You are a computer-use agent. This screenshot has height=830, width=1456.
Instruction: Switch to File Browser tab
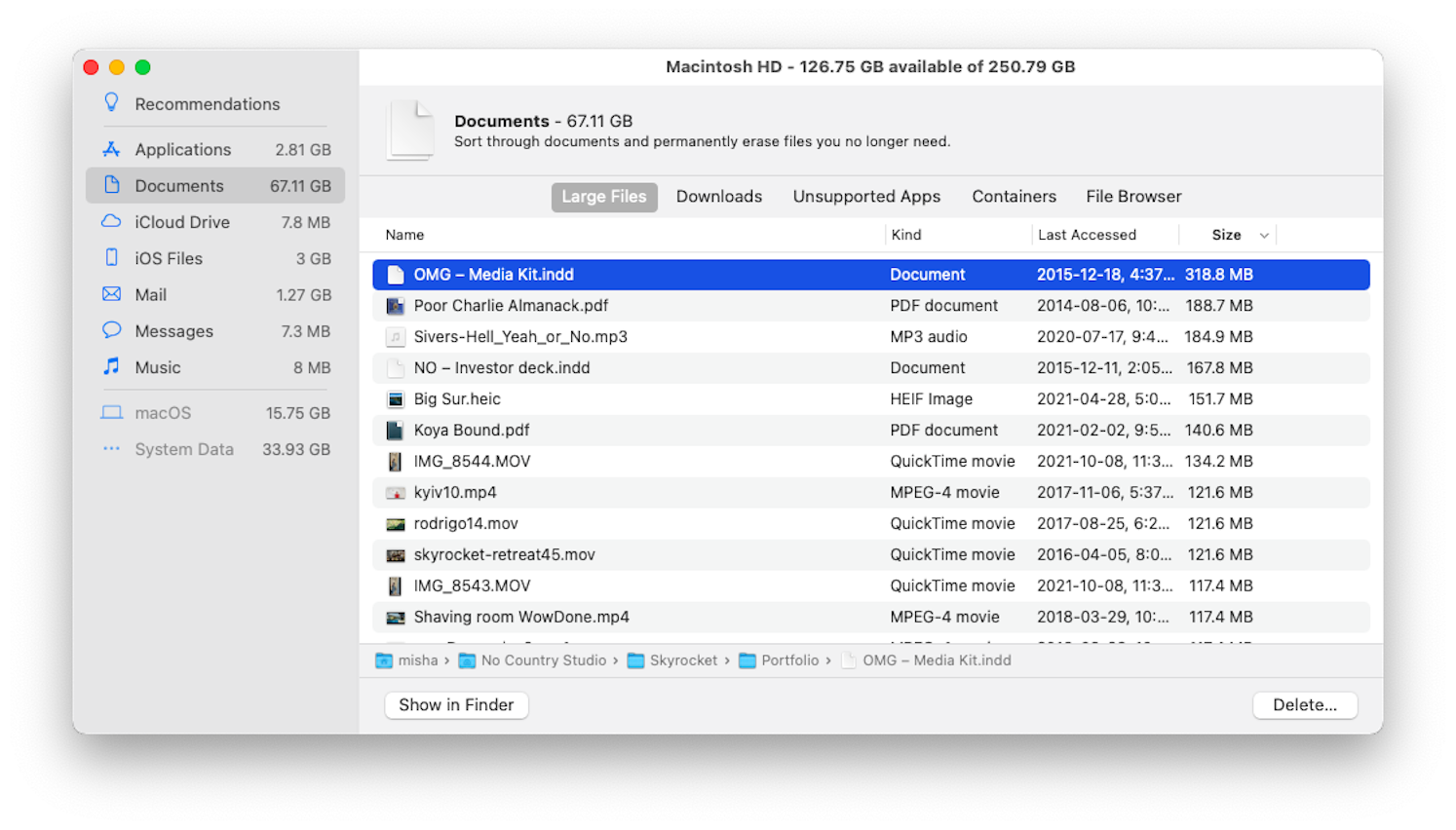pyautogui.click(x=1133, y=197)
